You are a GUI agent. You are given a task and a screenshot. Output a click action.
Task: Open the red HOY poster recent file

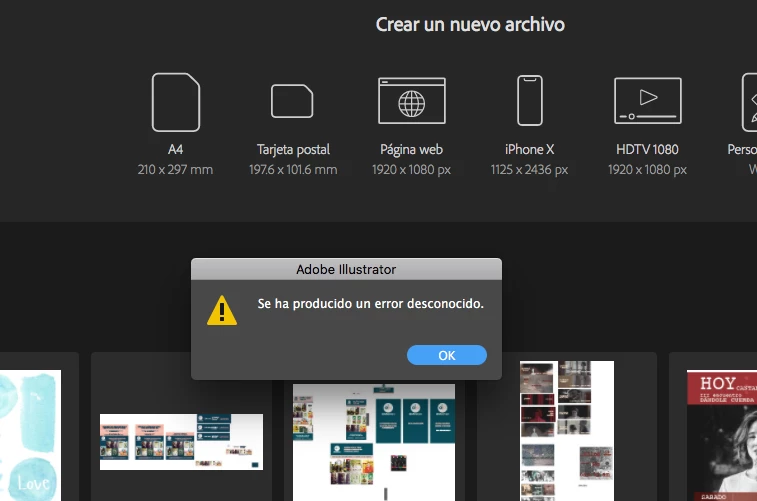[722, 435]
